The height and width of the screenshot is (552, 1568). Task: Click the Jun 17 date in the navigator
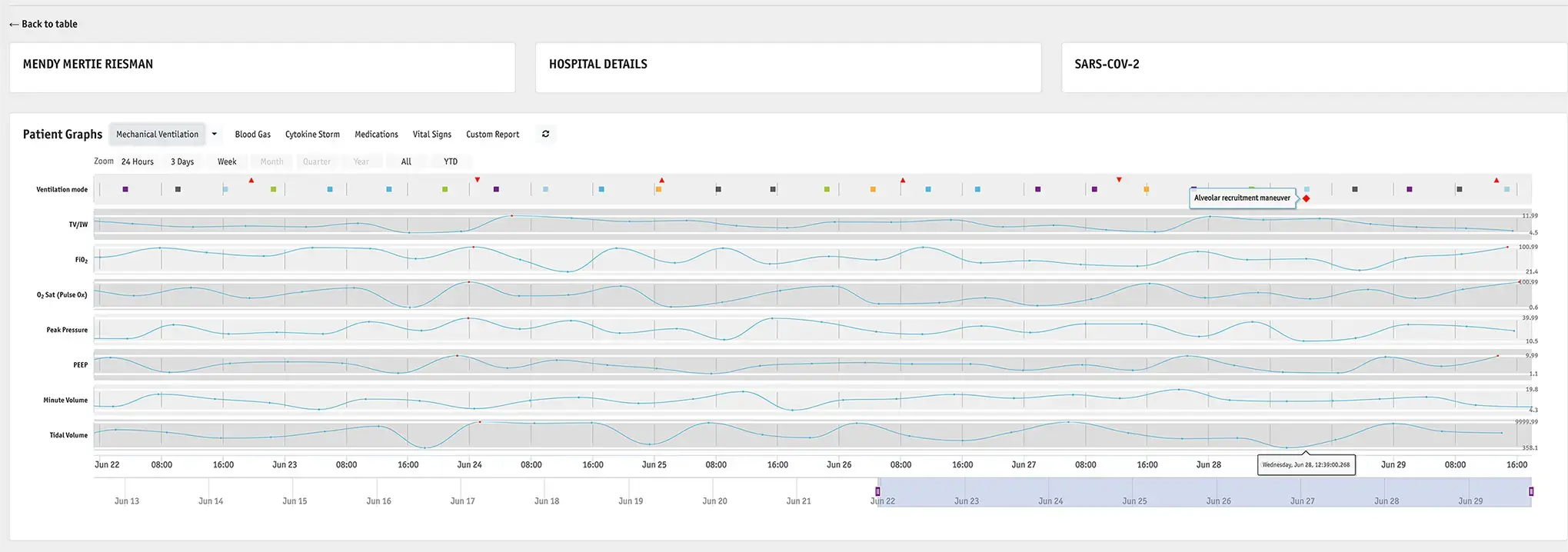tap(462, 501)
